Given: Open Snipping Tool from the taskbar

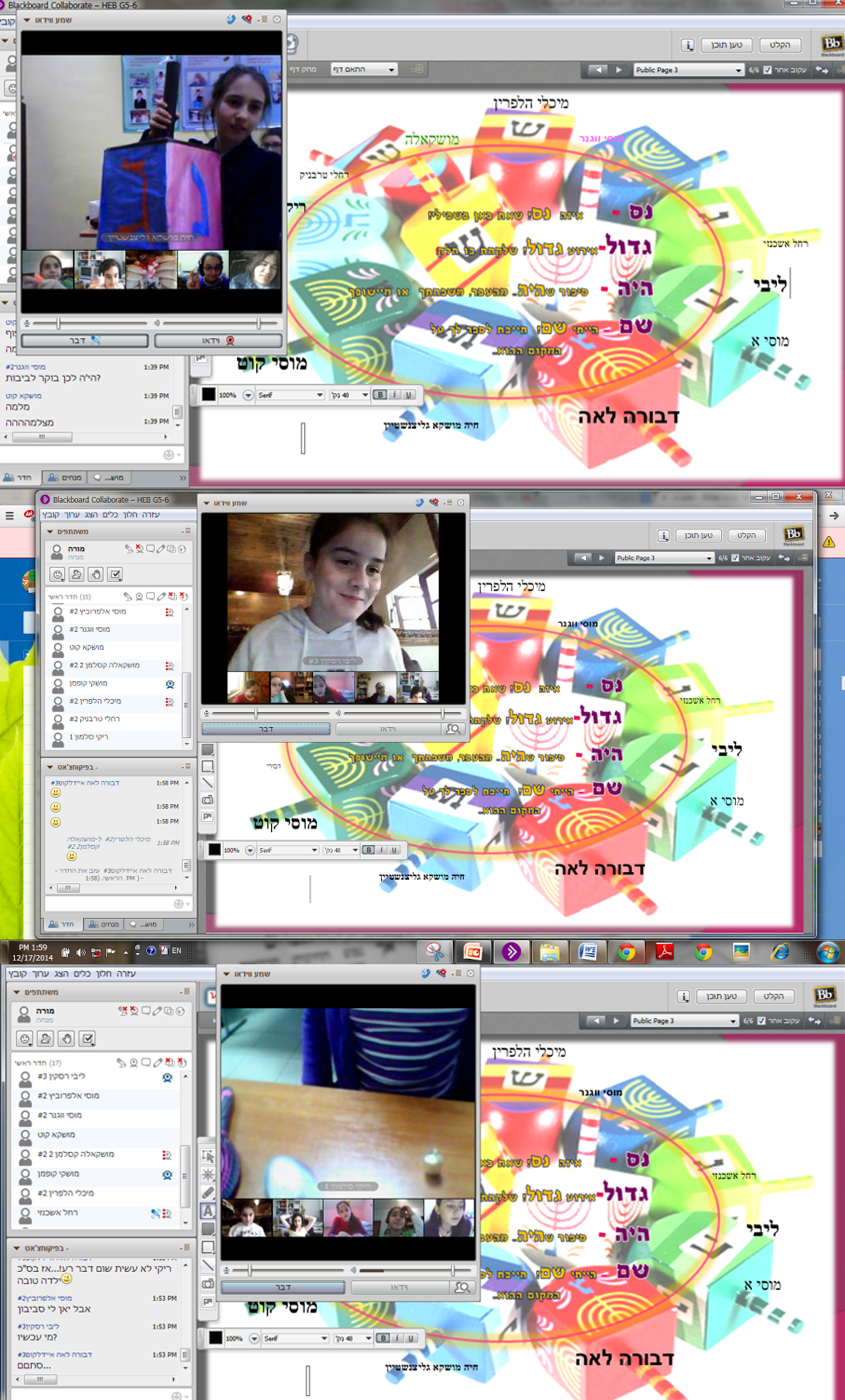Looking at the screenshot, I should [435, 951].
